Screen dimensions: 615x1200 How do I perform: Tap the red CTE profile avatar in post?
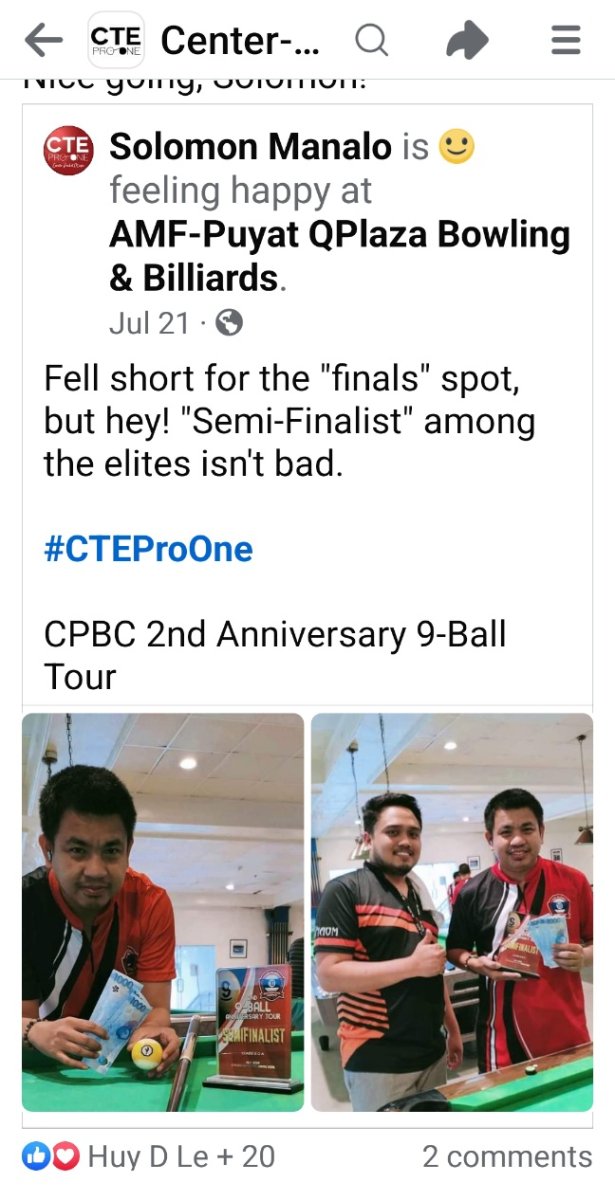(x=68, y=151)
